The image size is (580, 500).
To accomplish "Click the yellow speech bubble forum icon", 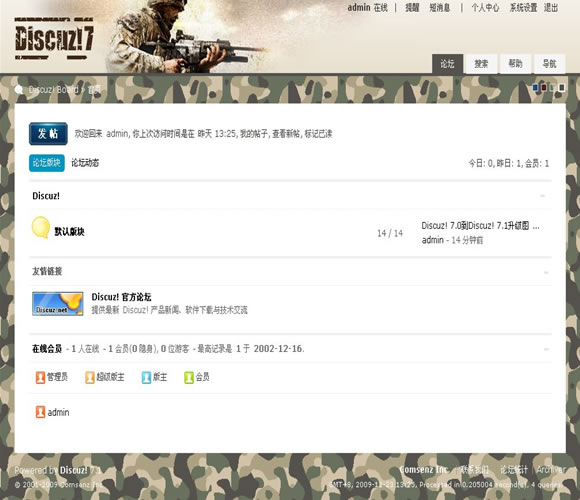I will click(41, 227).
